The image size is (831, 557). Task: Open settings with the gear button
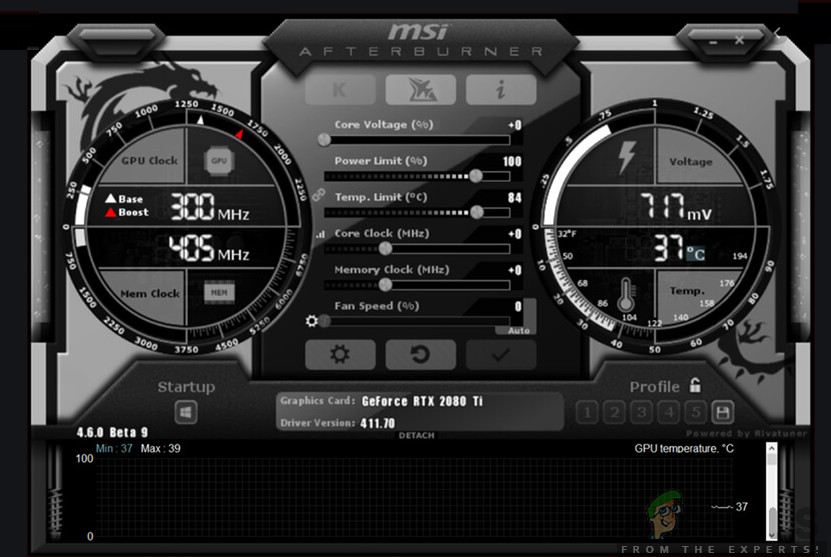[340, 354]
